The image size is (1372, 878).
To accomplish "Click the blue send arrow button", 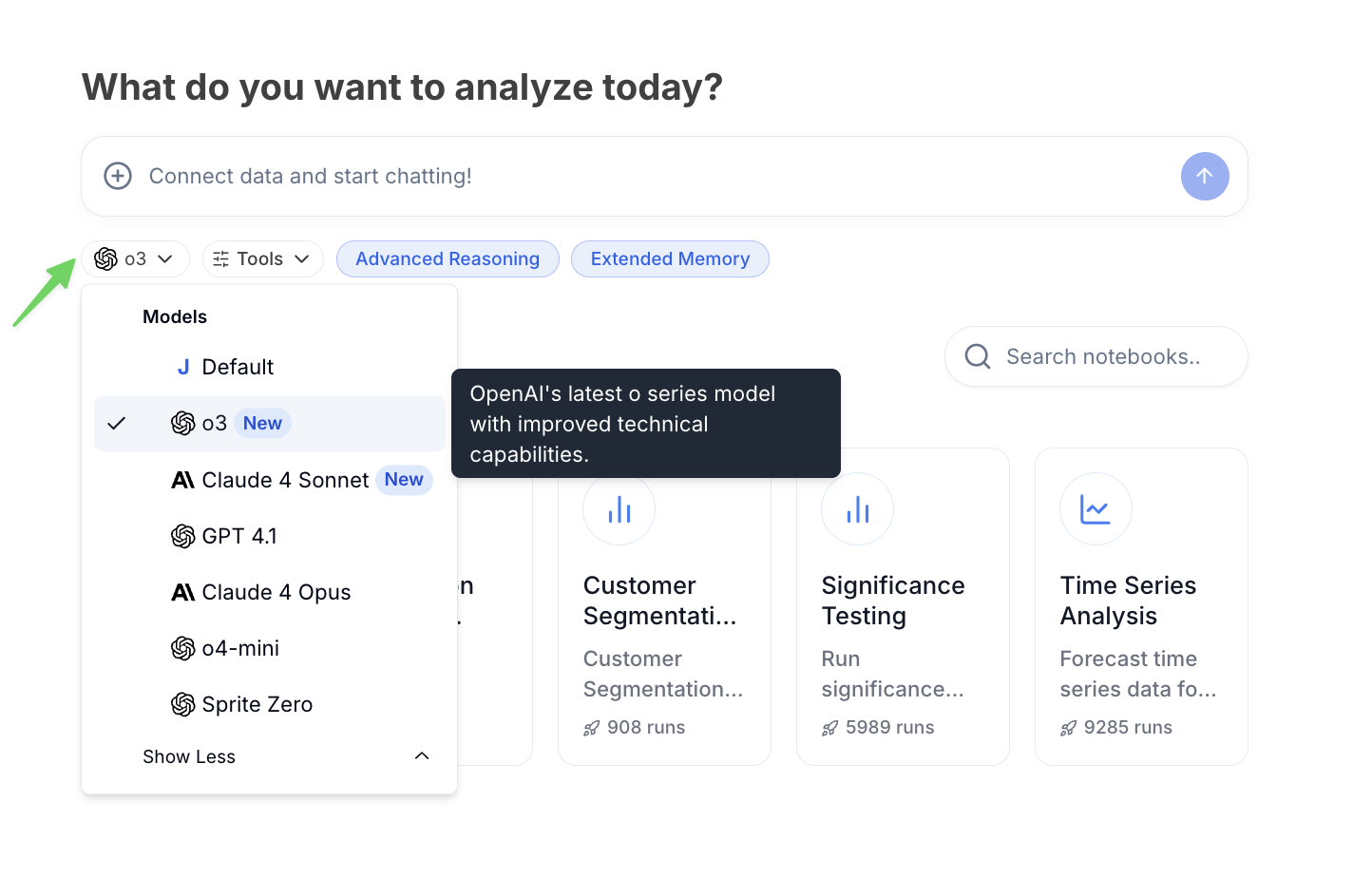I will click(x=1205, y=176).
